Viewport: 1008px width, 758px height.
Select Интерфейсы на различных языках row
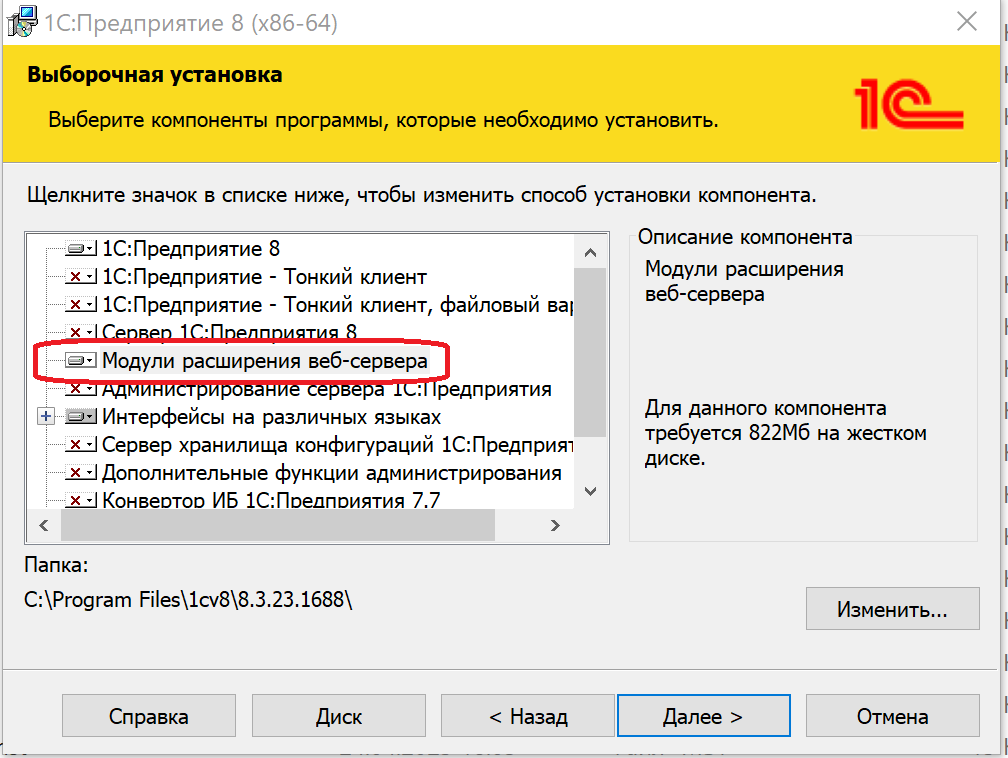[x=271, y=417]
